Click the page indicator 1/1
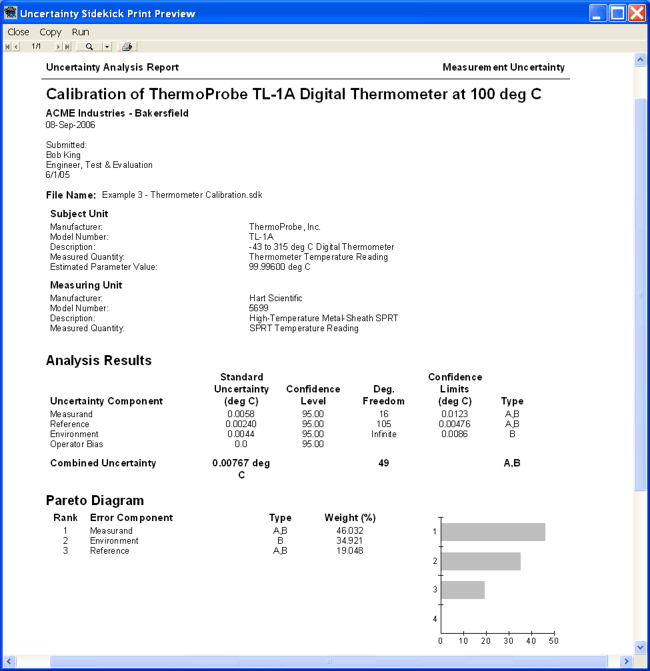This screenshot has width=650, height=671. [36, 46]
